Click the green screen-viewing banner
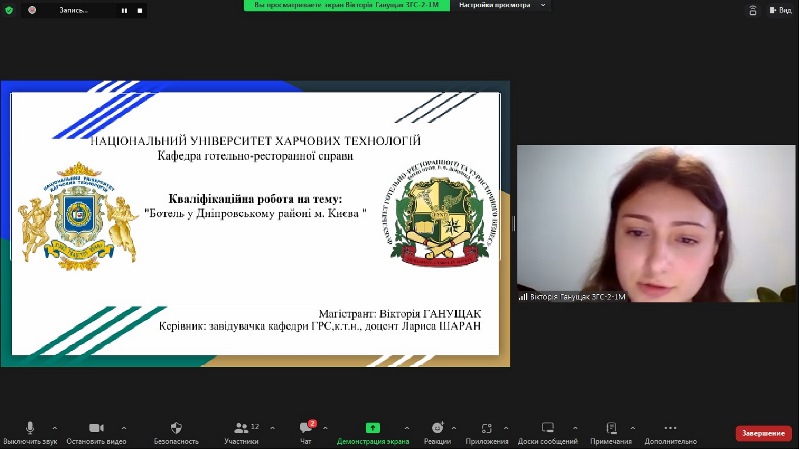800x450 pixels. 346,5
